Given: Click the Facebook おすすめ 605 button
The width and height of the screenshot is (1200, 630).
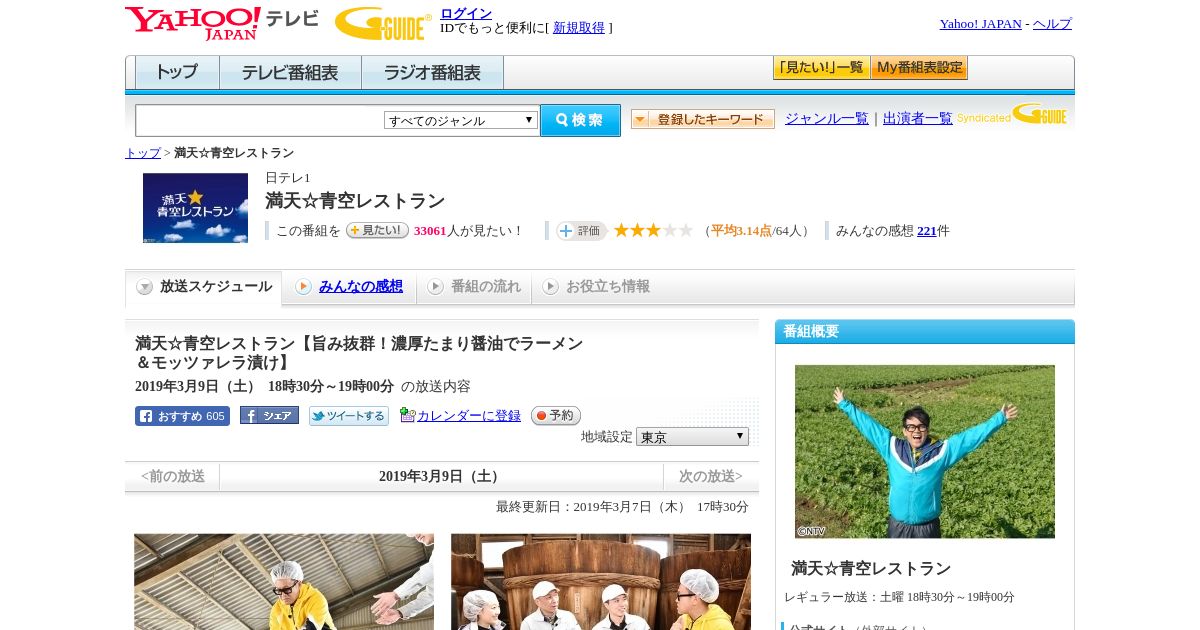Looking at the screenshot, I should [x=182, y=416].
